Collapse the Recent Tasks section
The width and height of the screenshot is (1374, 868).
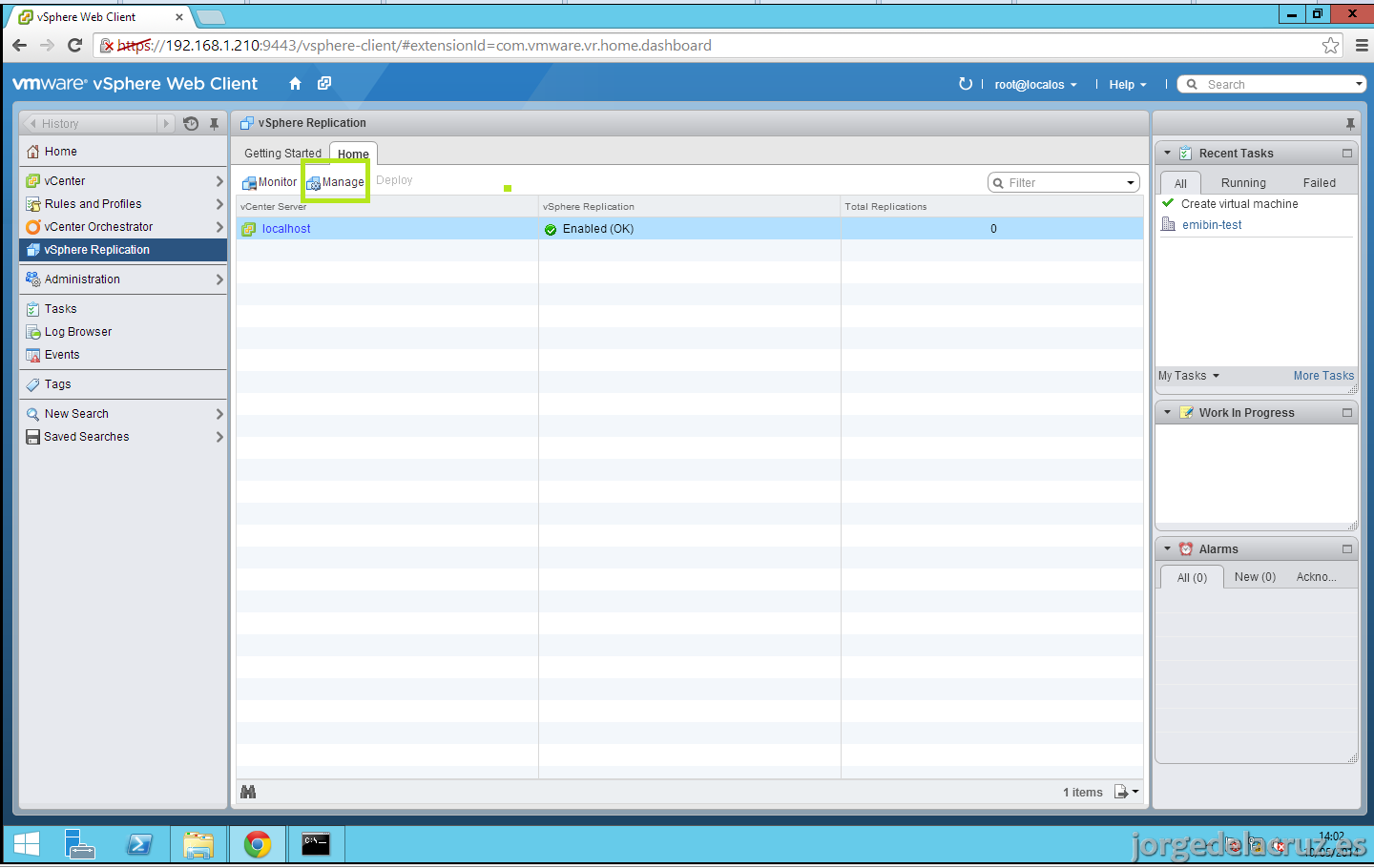pyautogui.click(x=1167, y=153)
